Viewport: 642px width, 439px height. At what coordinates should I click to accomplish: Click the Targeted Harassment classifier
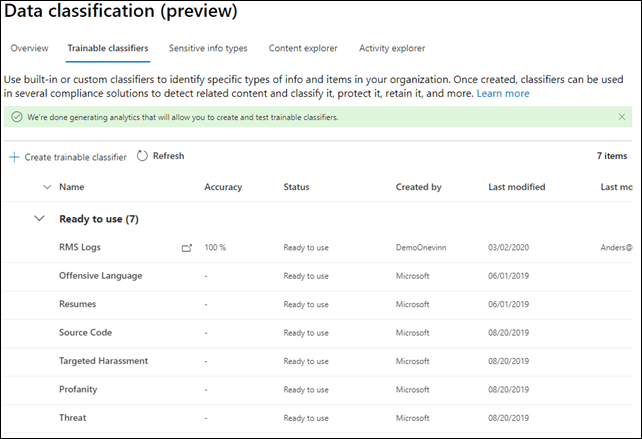[103, 360]
